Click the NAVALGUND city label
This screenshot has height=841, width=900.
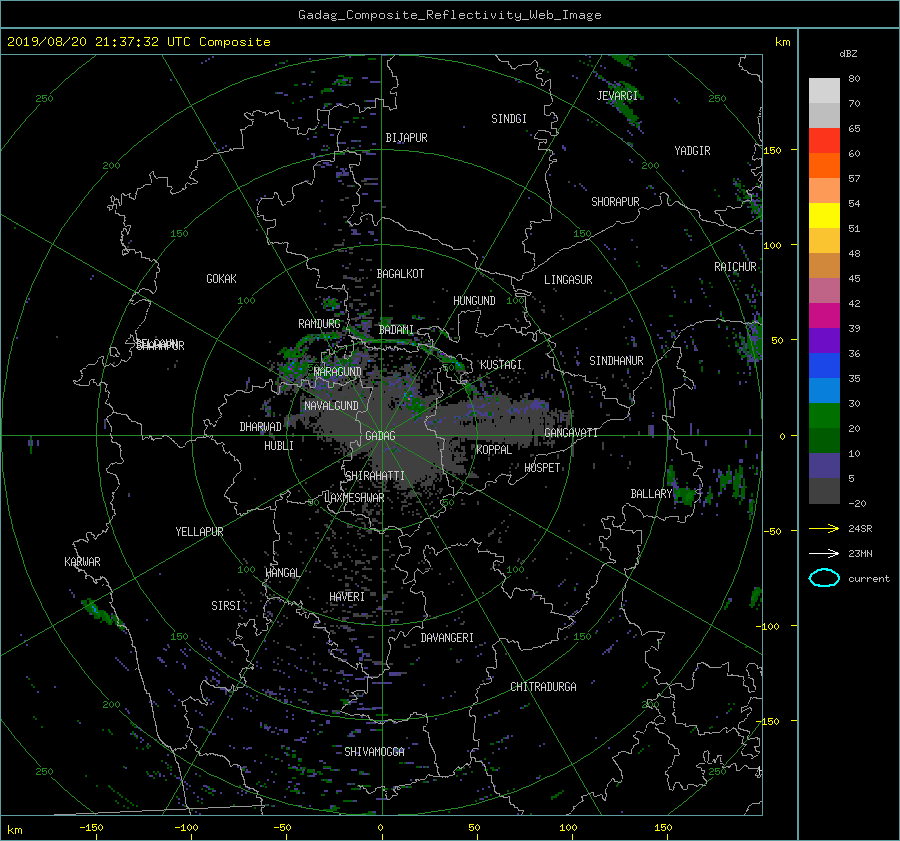331,406
